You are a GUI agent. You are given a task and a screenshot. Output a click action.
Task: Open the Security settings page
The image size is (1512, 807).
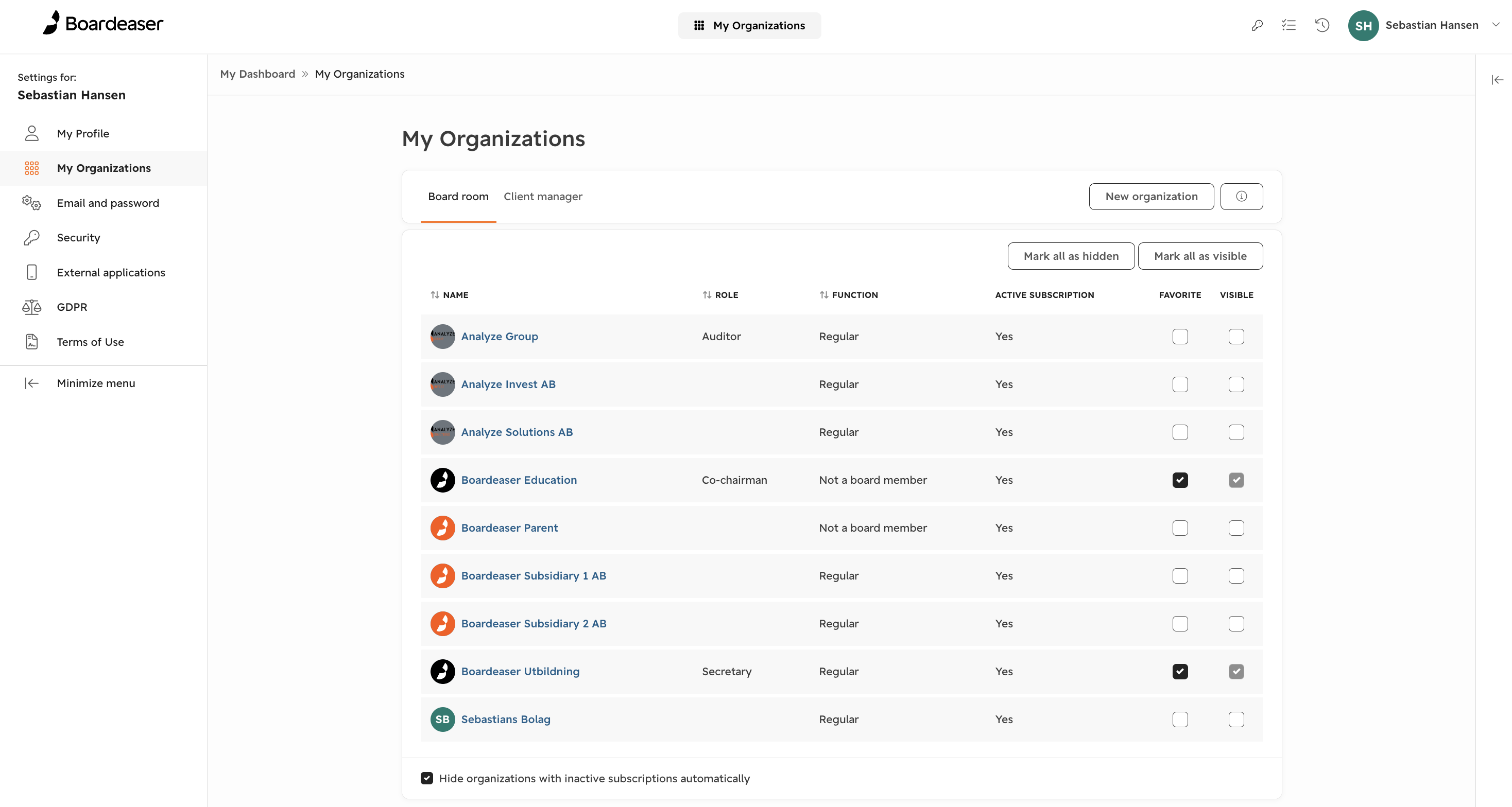coord(79,238)
